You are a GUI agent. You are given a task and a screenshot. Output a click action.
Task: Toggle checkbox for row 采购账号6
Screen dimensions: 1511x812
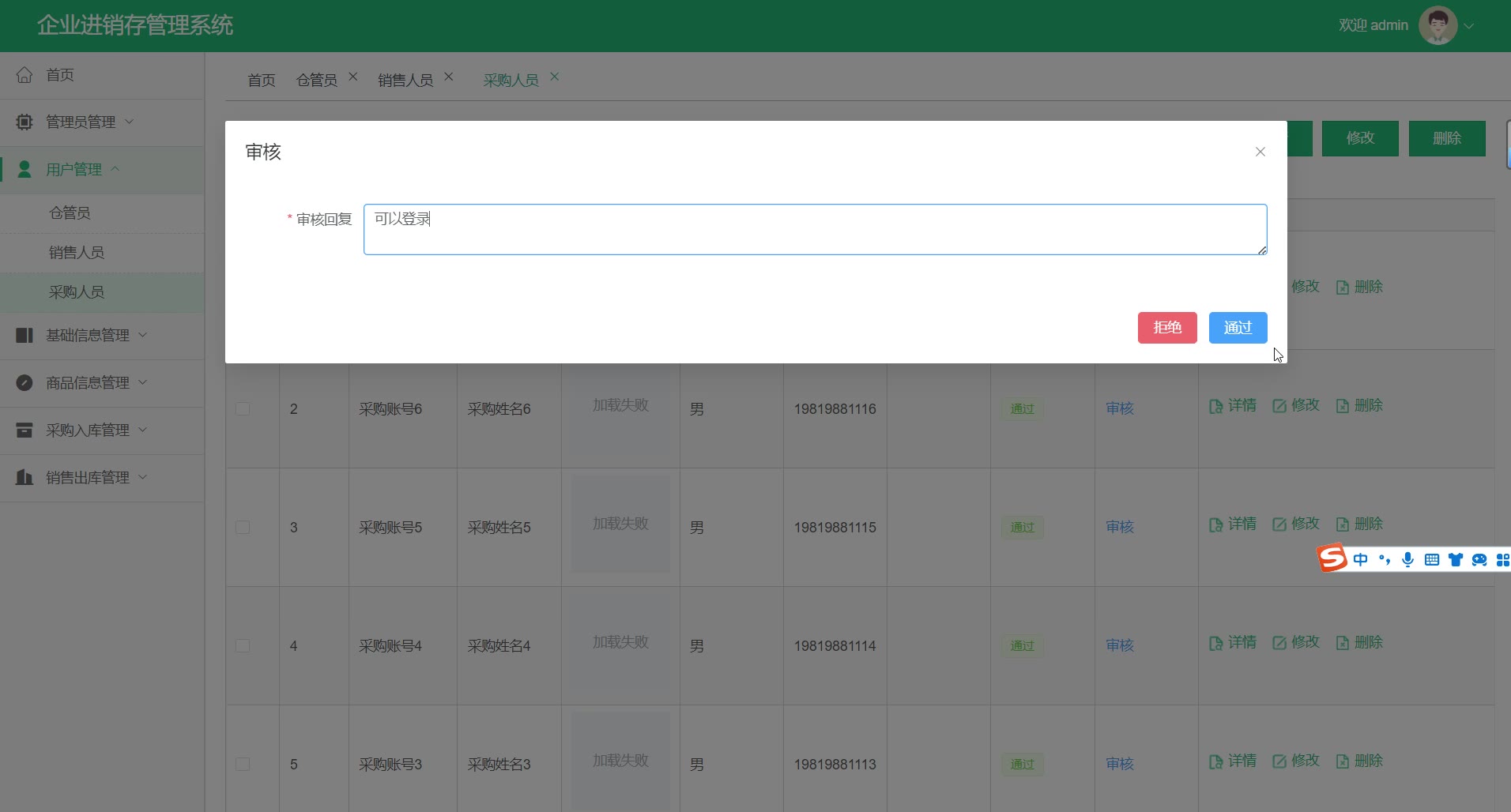coord(243,409)
